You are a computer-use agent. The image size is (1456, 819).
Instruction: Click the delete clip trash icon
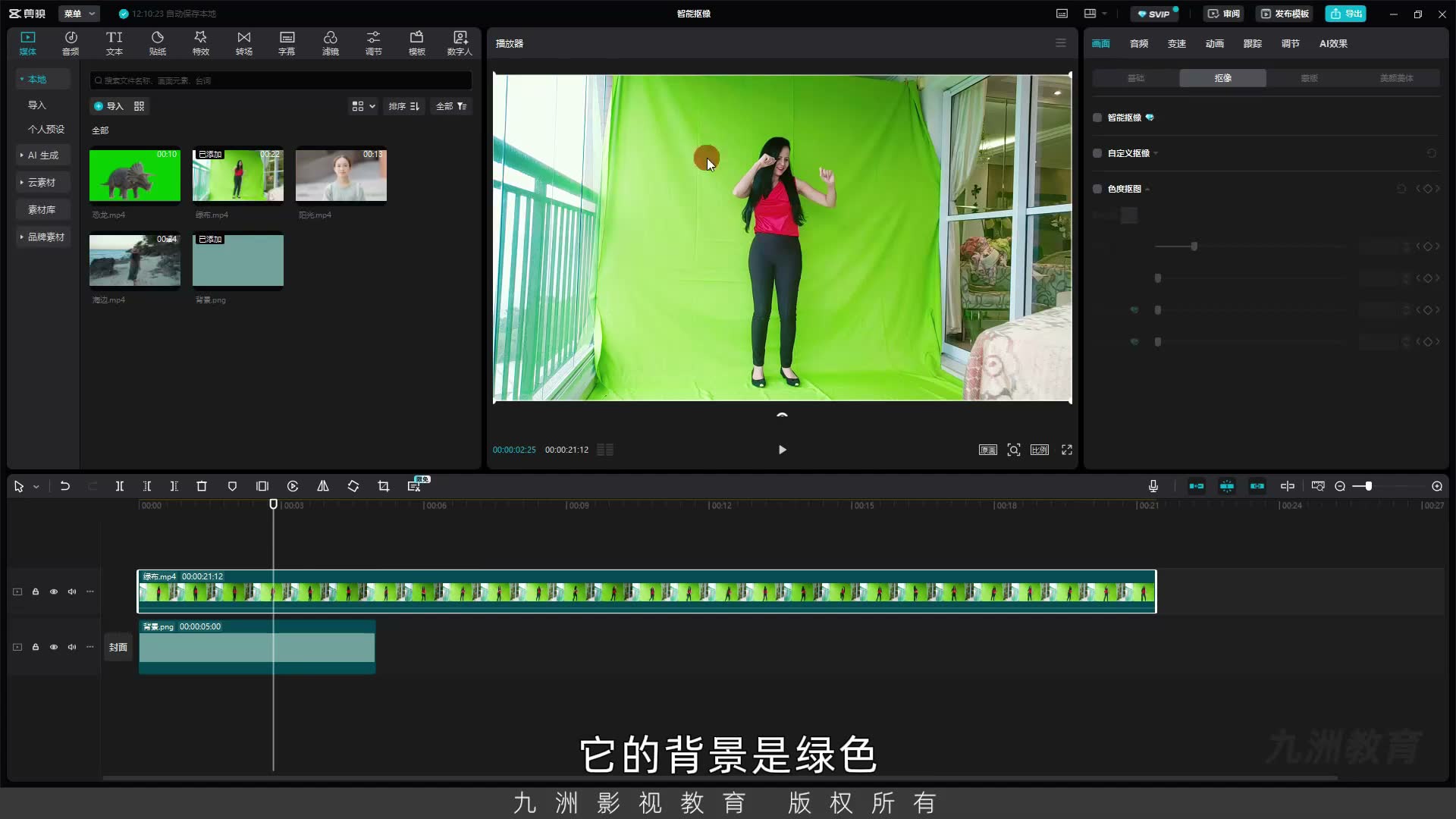(x=202, y=486)
